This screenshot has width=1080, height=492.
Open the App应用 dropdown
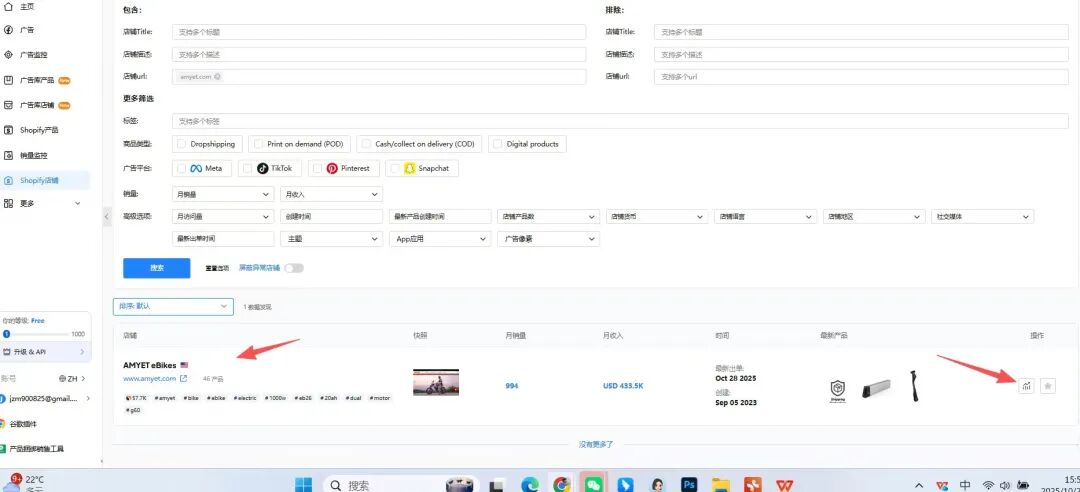point(440,238)
